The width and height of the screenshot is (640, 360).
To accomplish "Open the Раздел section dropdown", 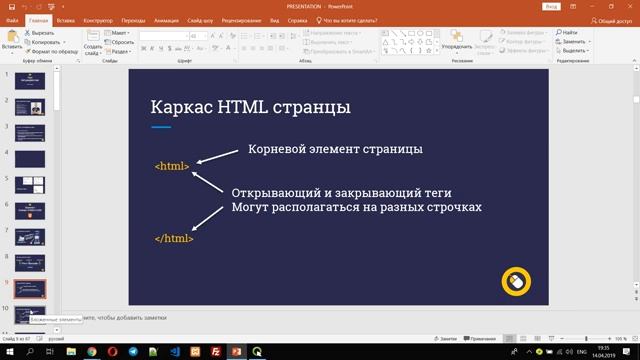I will coord(118,51).
